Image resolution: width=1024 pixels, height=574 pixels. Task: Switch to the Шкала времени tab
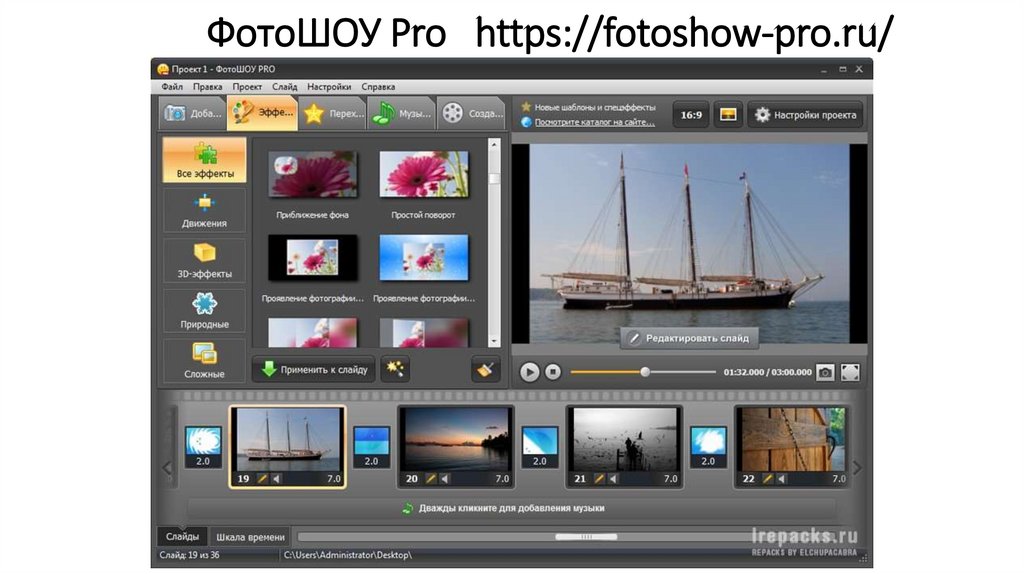[250, 537]
